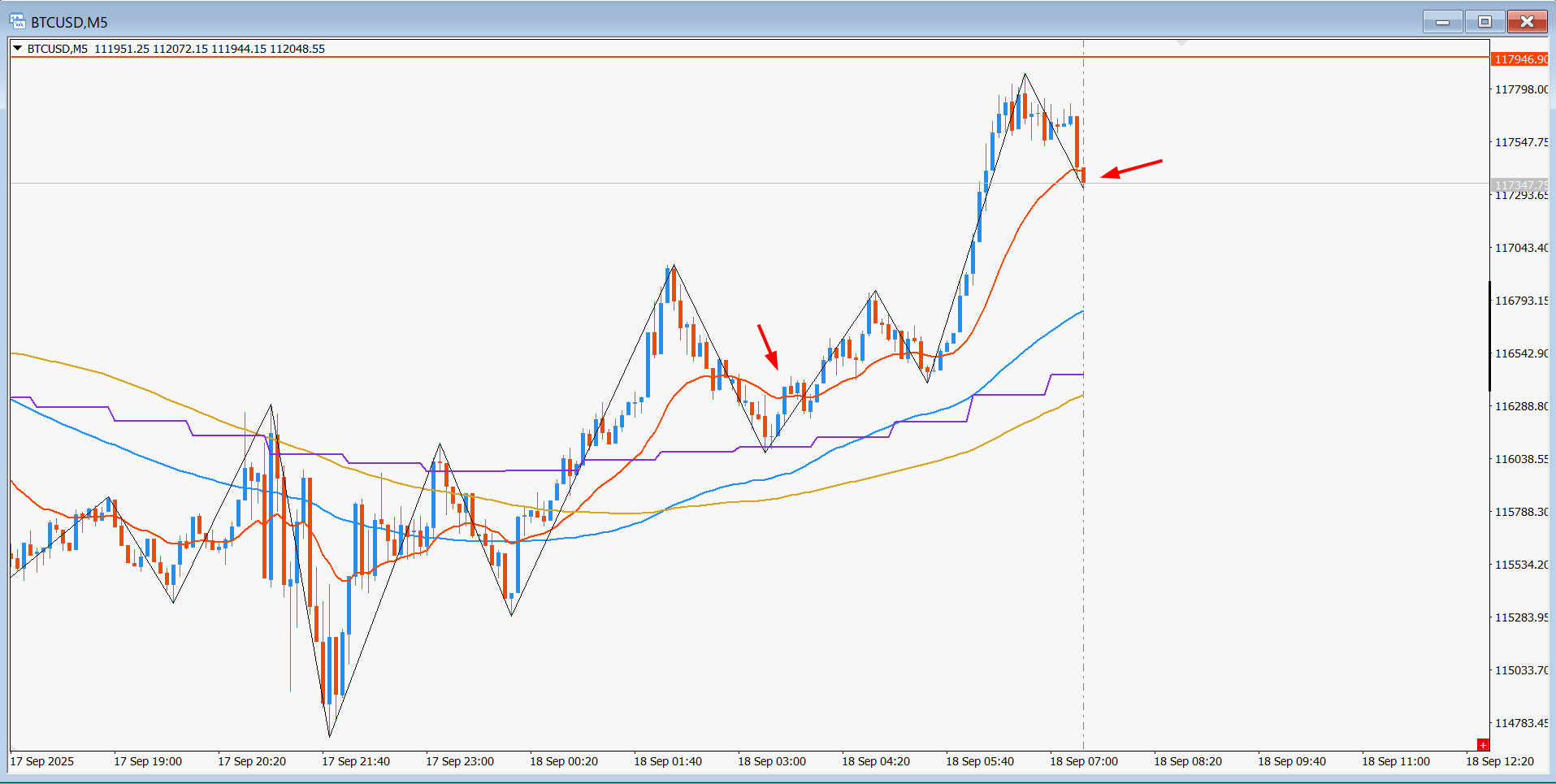Select the red arrow pointing at latest candle
Image resolution: width=1556 pixels, height=784 pixels.
point(1131,169)
